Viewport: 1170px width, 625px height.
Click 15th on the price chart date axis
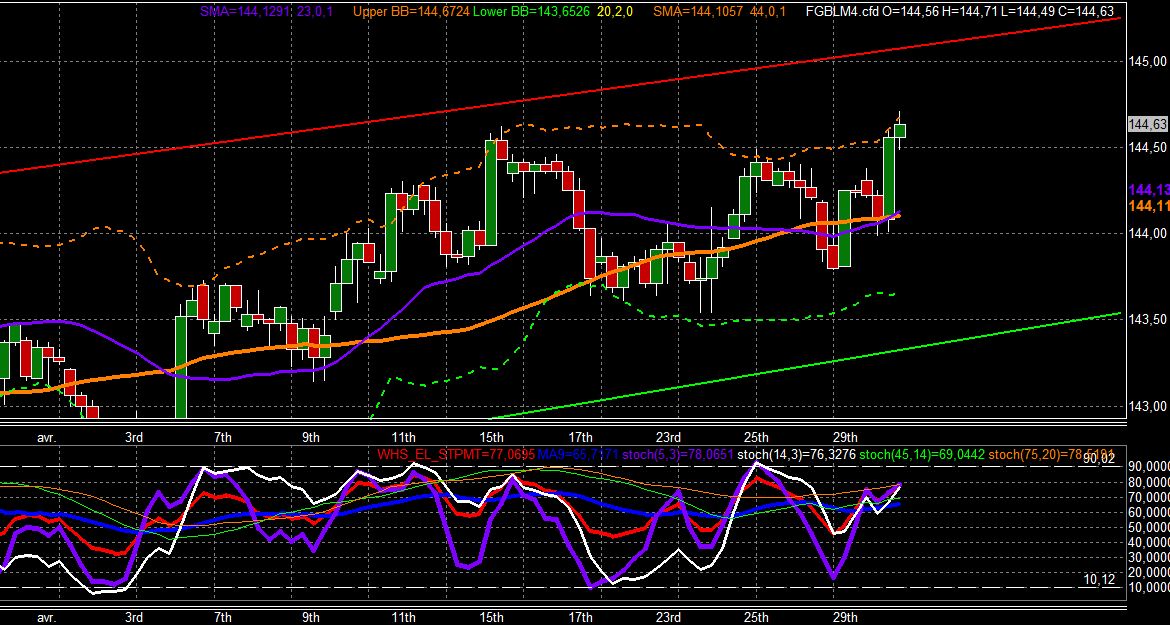coord(492,436)
